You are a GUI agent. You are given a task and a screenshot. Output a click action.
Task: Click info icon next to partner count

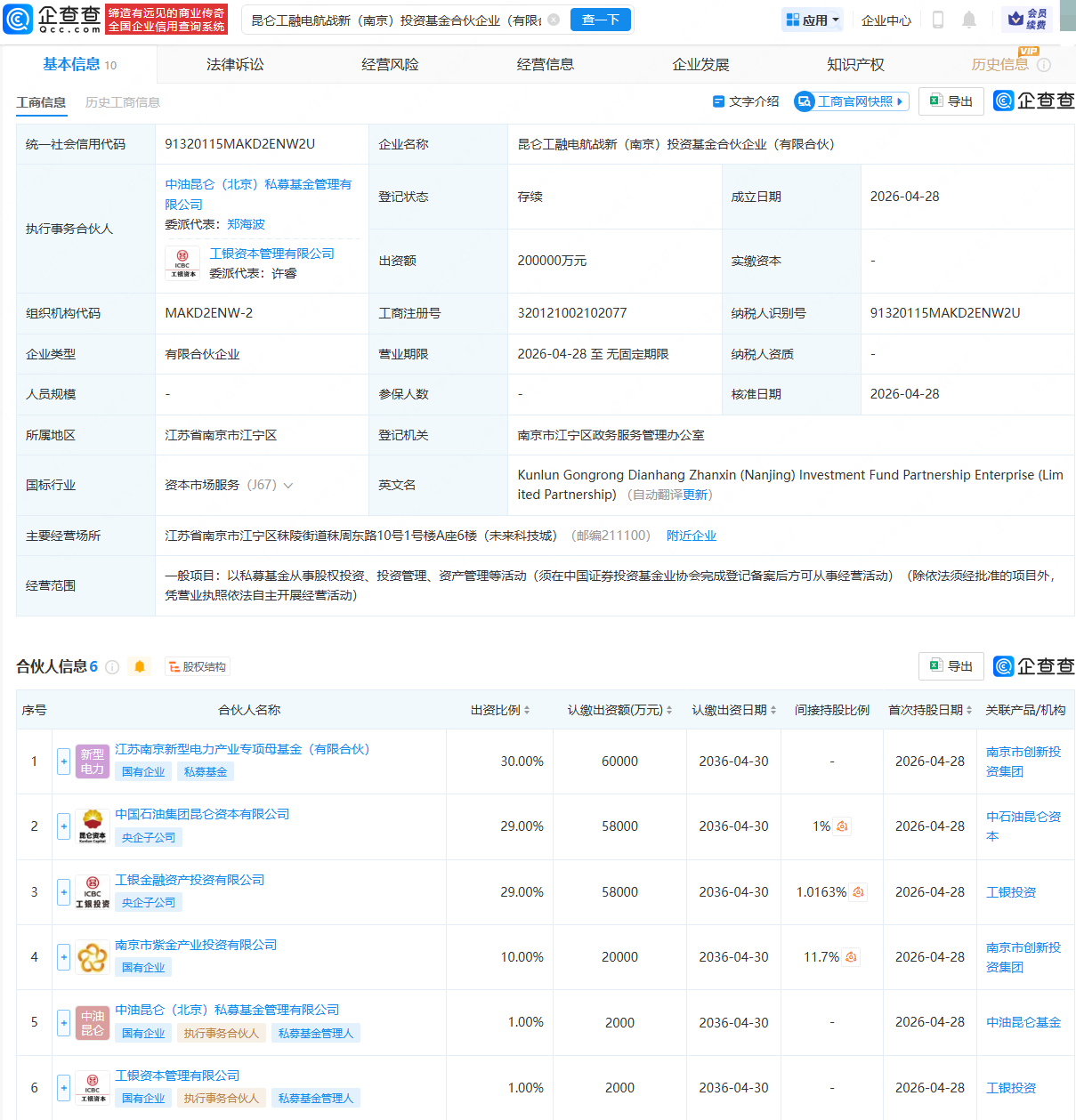112,667
